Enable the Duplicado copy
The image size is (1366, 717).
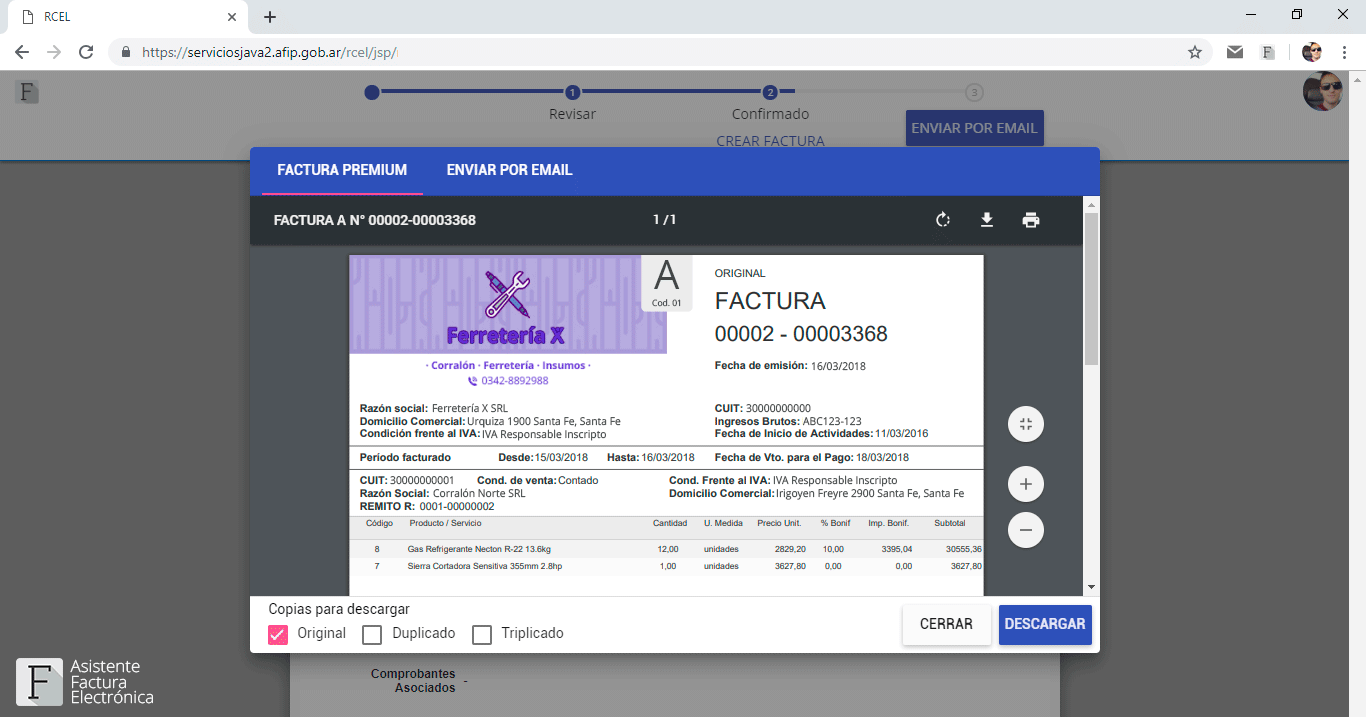[371, 634]
